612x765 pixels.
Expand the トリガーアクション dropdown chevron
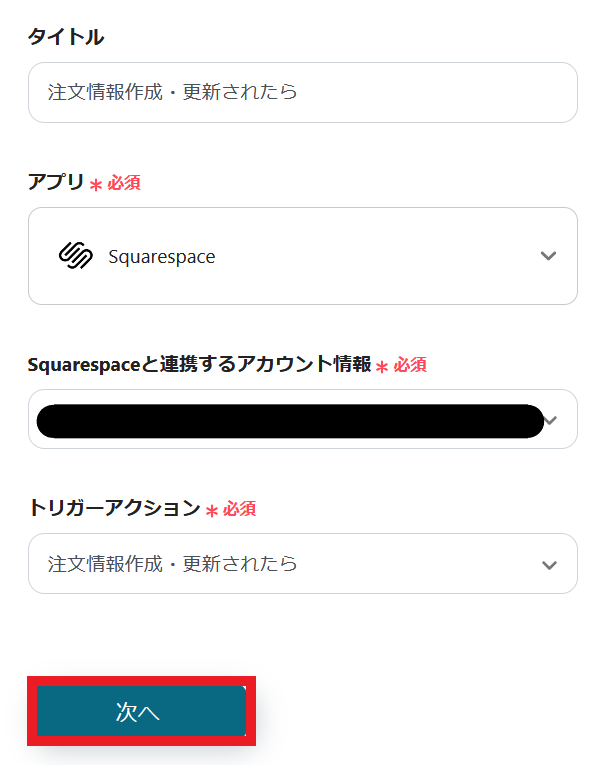[x=548, y=564]
